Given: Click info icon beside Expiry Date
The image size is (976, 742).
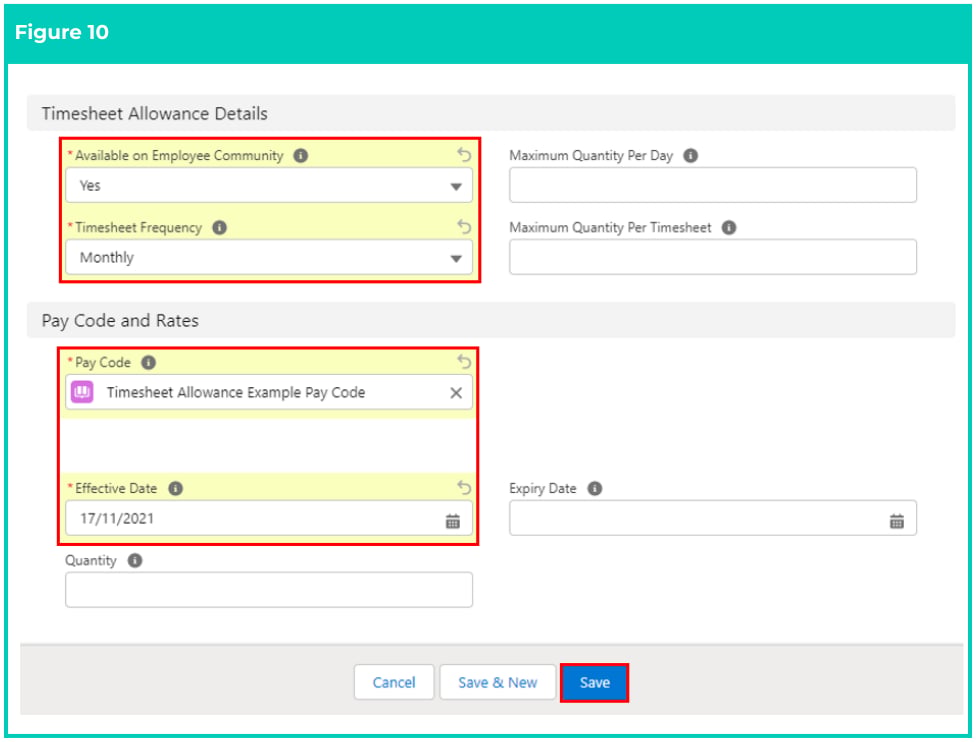Looking at the screenshot, I should [x=595, y=489].
